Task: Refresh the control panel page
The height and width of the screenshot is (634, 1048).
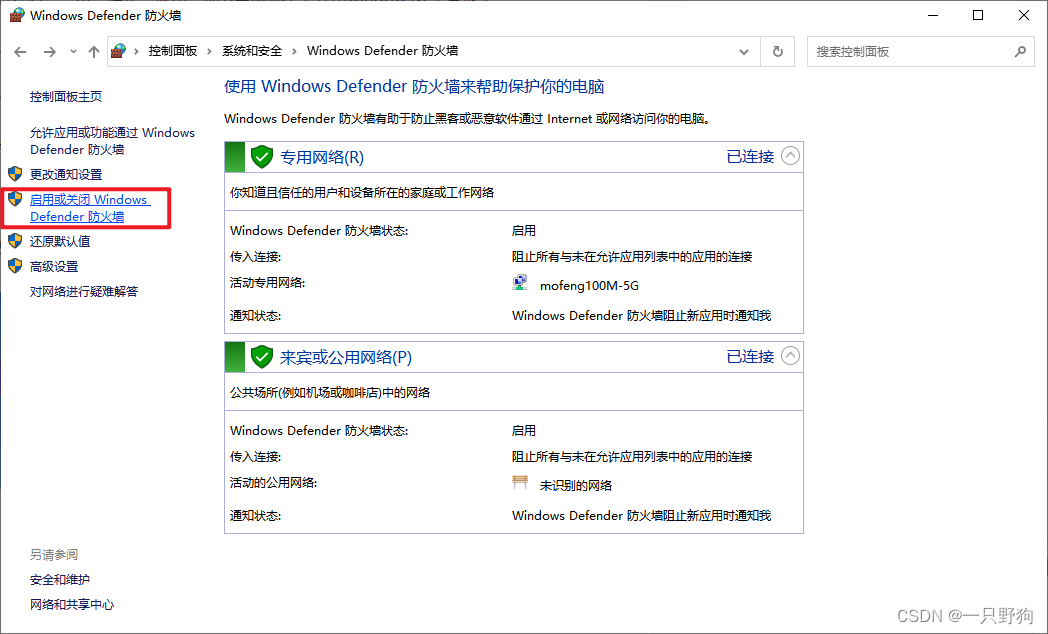Action: click(x=778, y=51)
